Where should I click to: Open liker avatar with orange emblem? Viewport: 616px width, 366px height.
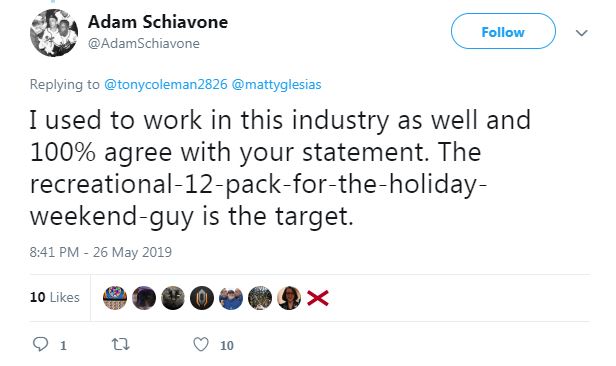pyautogui.click(x=202, y=298)
